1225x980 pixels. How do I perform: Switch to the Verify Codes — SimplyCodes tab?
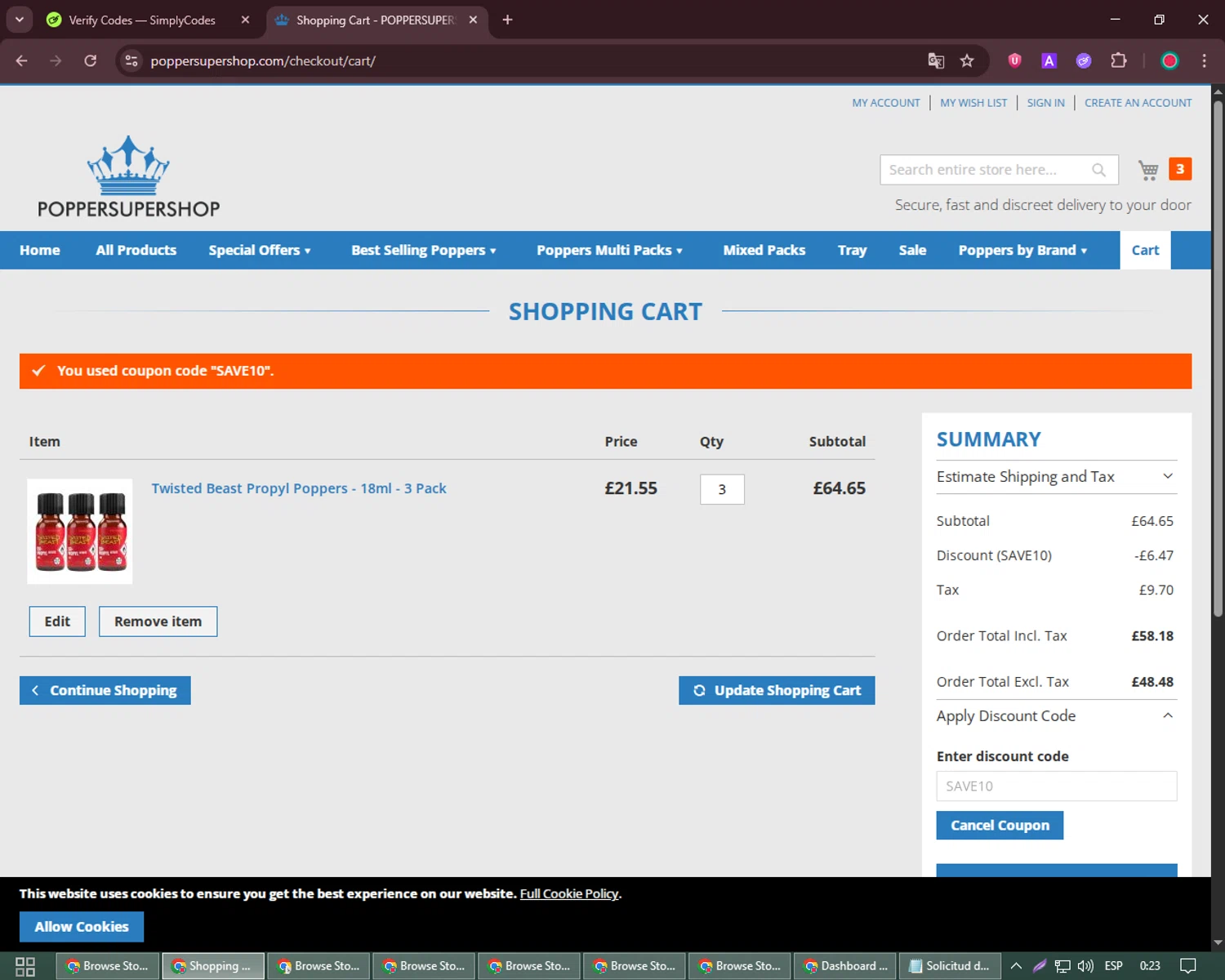(142, 20)
